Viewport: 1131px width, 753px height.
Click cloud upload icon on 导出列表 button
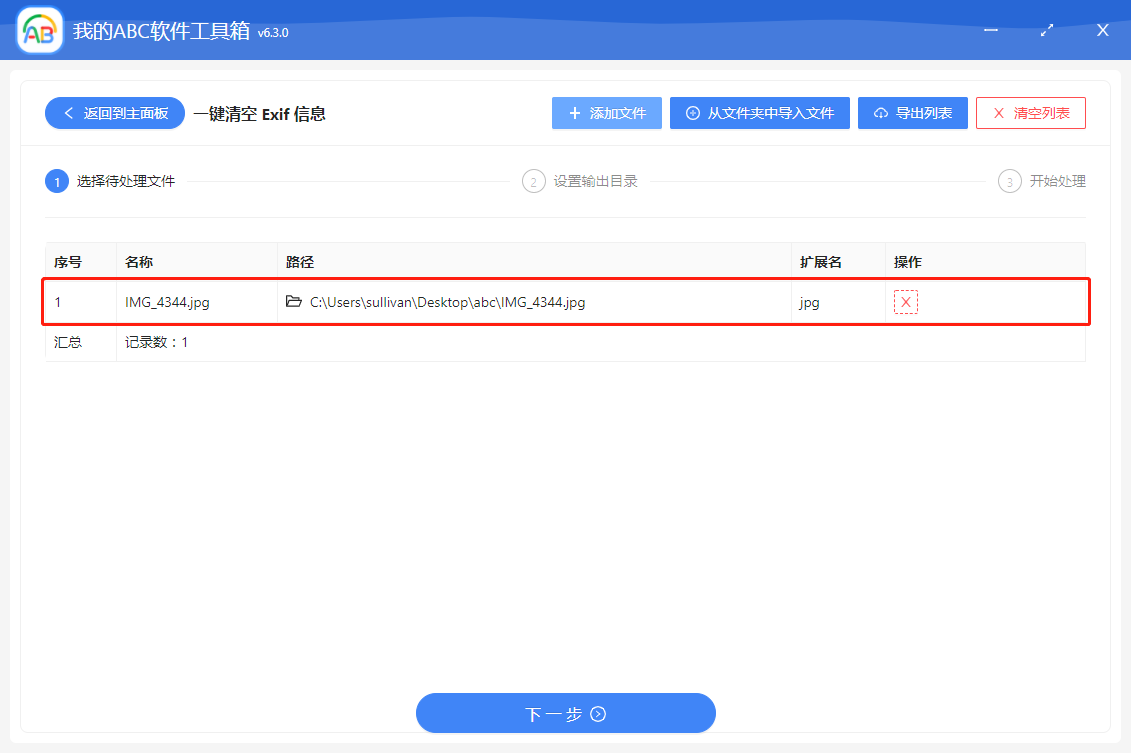[x=884, y=113]
